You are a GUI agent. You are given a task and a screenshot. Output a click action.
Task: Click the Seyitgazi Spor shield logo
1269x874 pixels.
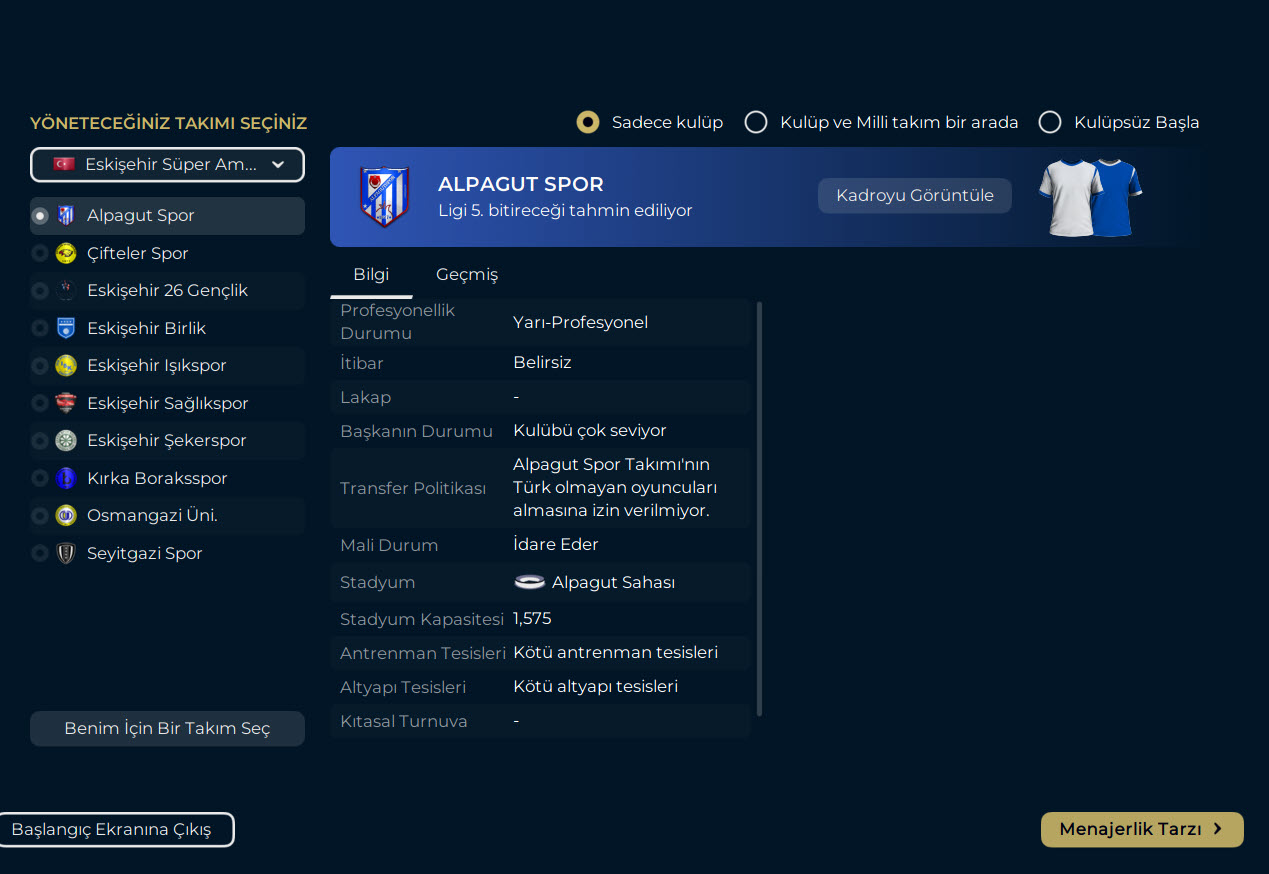click(x=66, y=553)
